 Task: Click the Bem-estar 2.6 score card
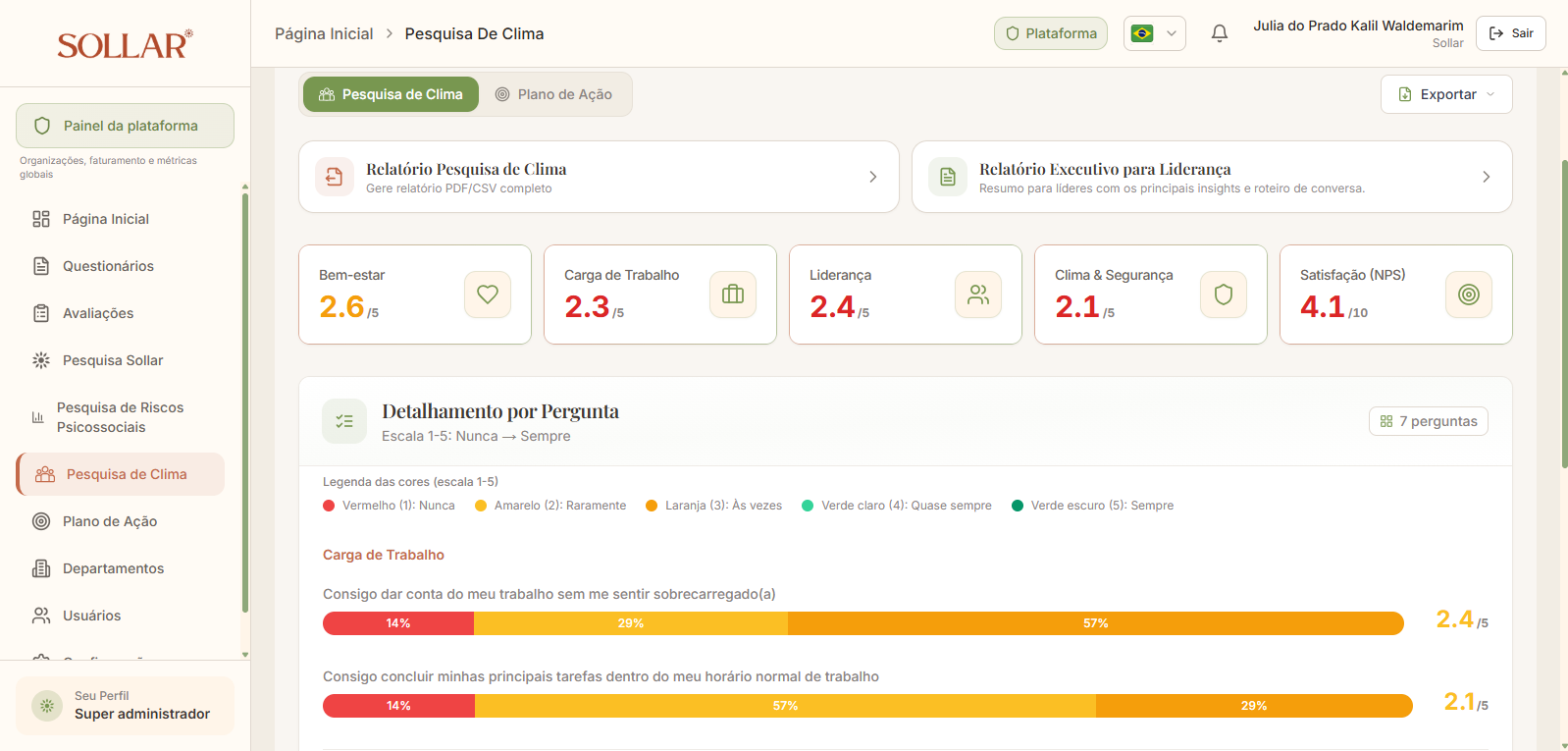(415, 295)
